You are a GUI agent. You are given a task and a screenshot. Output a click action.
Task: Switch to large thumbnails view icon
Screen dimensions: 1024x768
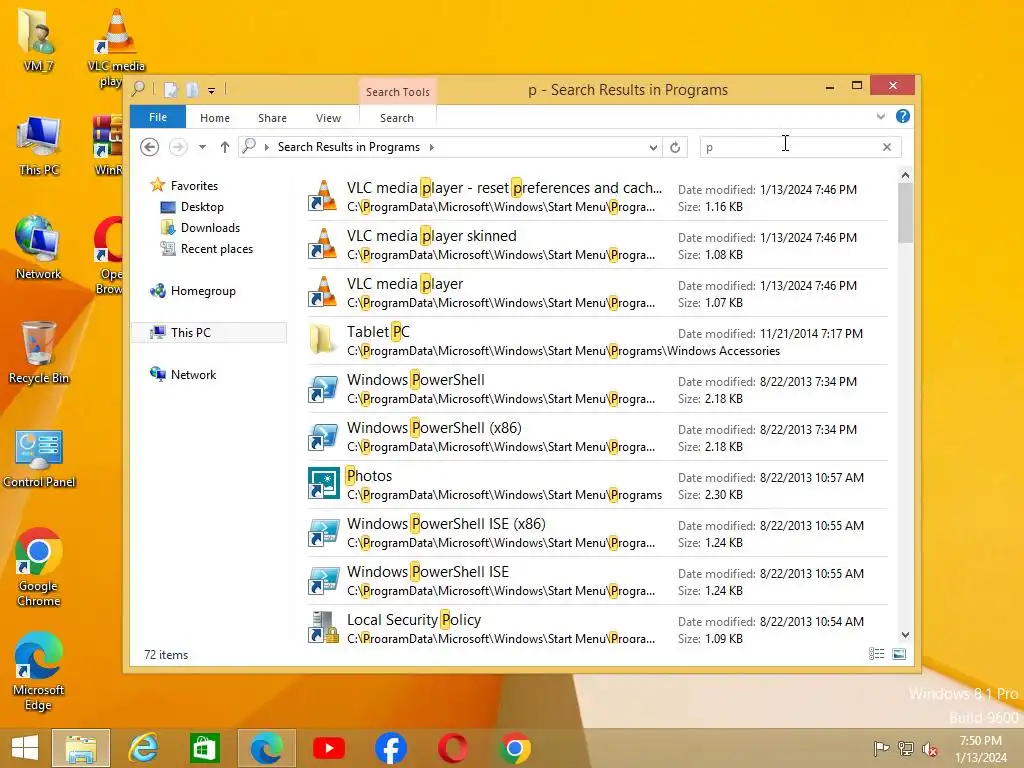[899, 654]
